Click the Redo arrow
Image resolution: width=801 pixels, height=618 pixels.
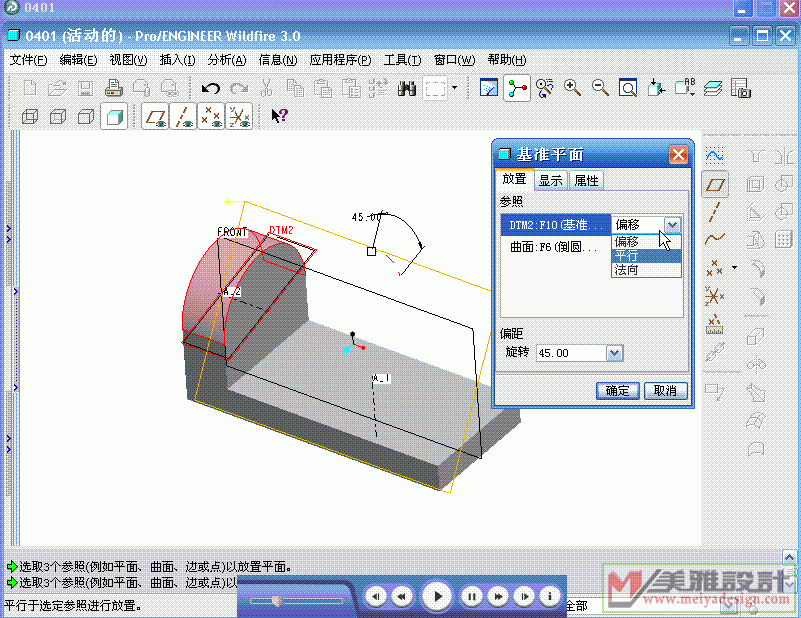[239, 88]
